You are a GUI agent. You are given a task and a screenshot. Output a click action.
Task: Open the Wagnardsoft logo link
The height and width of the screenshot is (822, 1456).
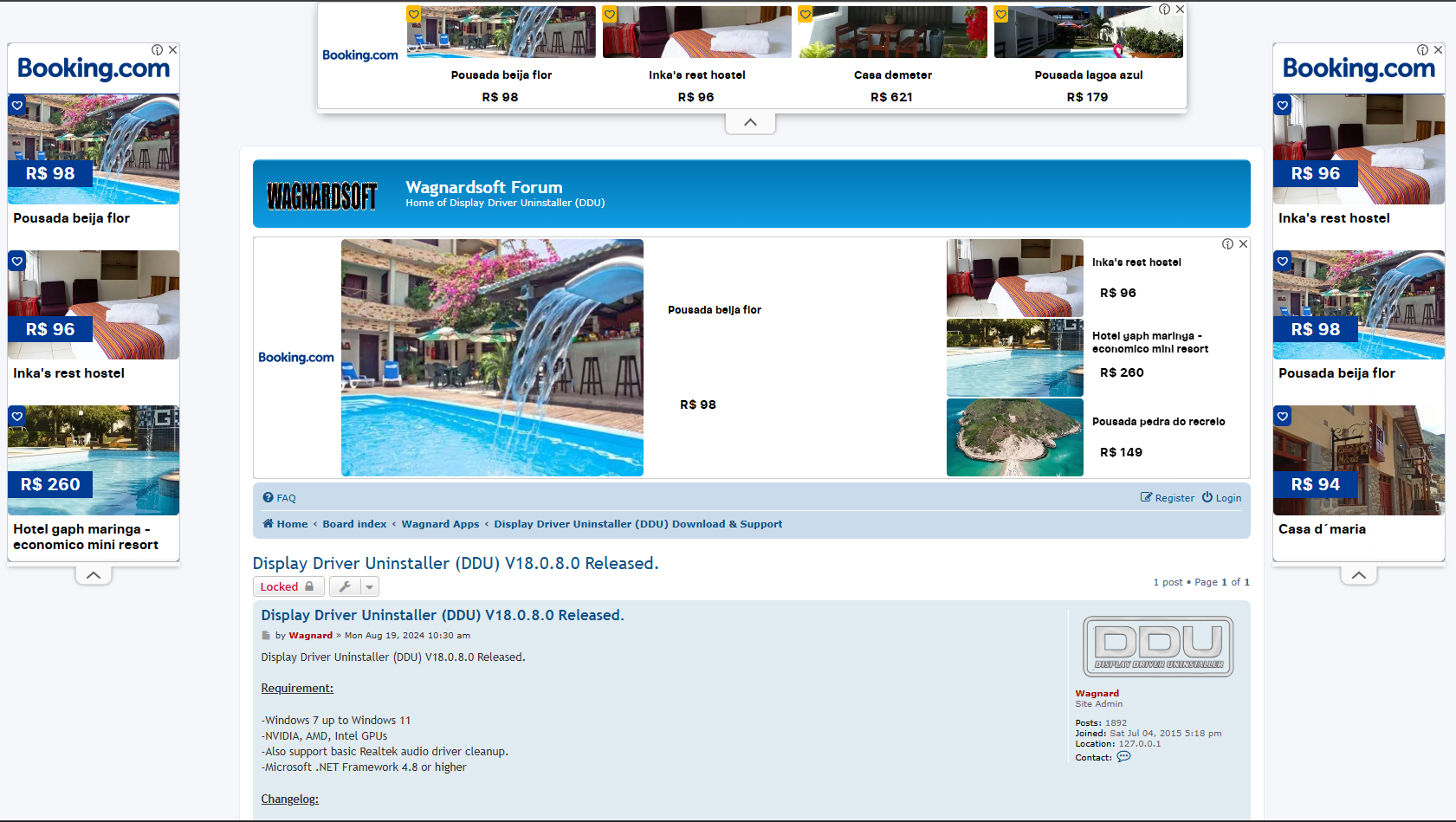[x=321, y=197]
